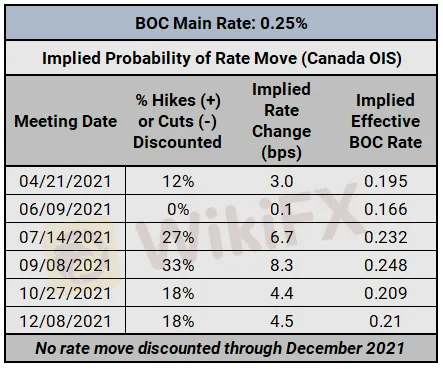Select the 8.3 implied rate change value
This screenshot has height=369, width=443.
tap(282, 265)
